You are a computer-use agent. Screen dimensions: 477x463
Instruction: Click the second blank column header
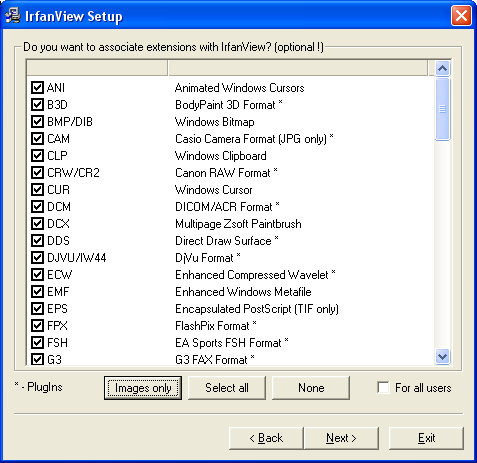[298, 68]
